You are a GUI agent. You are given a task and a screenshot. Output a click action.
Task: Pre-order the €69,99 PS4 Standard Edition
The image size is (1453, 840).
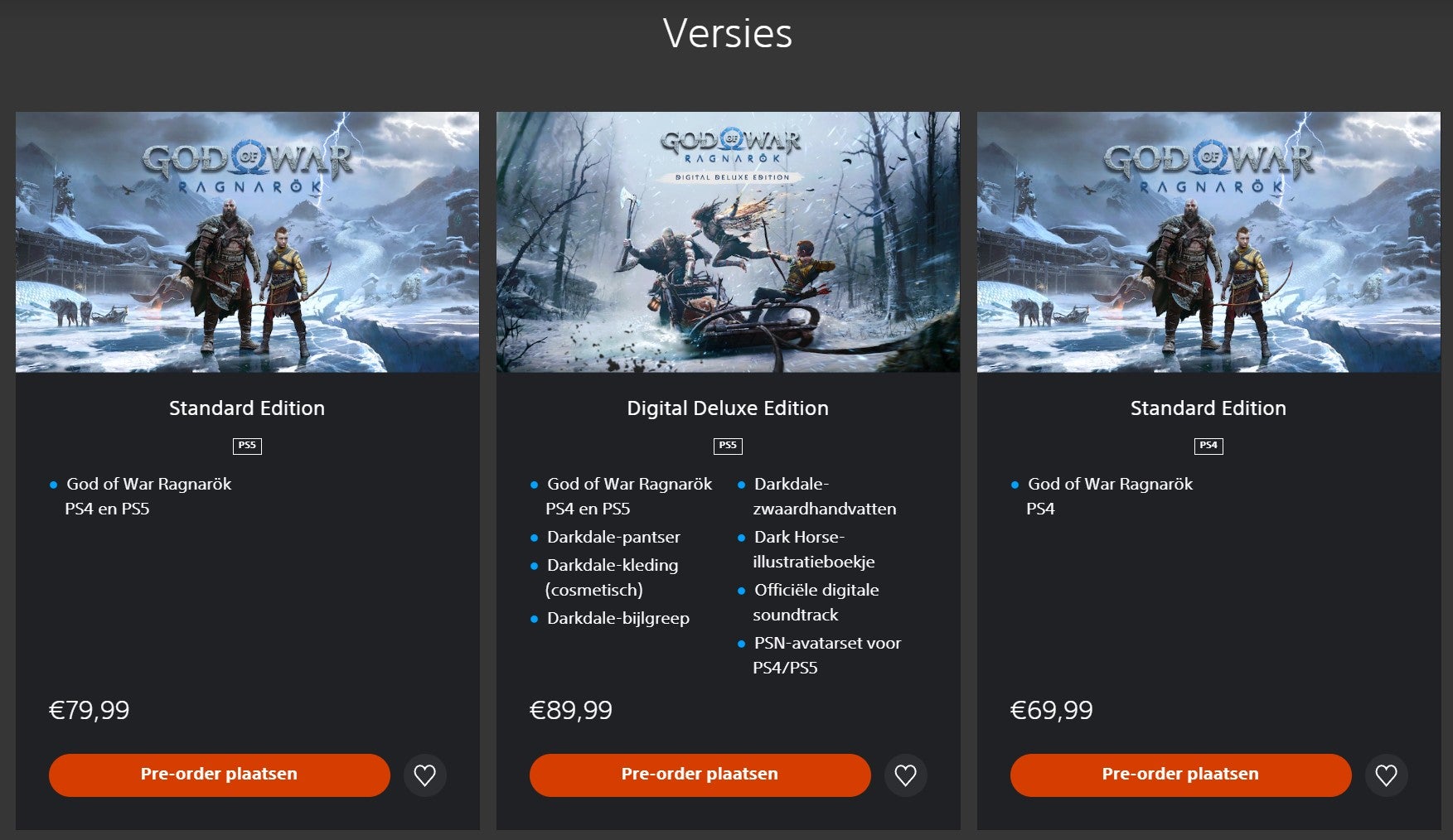tap(1180, 775)
